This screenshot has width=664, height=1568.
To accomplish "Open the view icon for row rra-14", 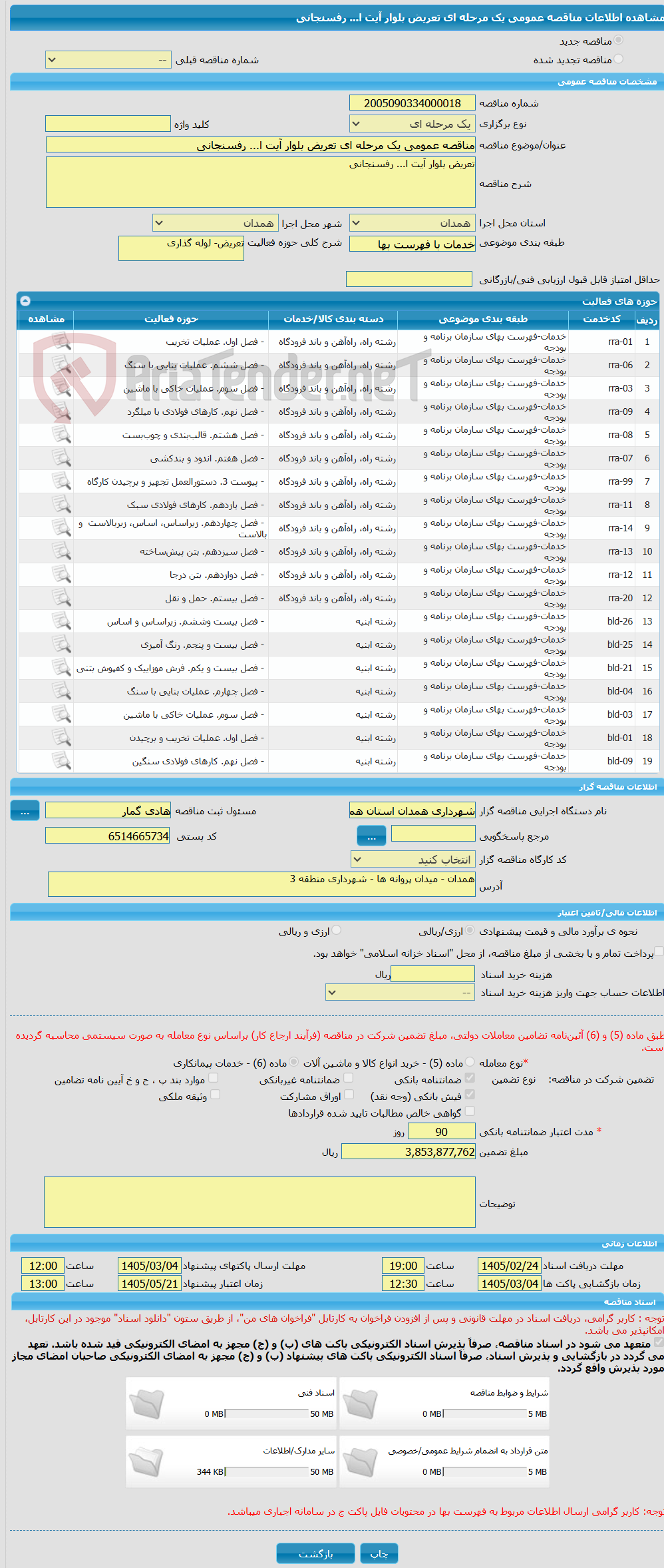I will click(61, 528).
